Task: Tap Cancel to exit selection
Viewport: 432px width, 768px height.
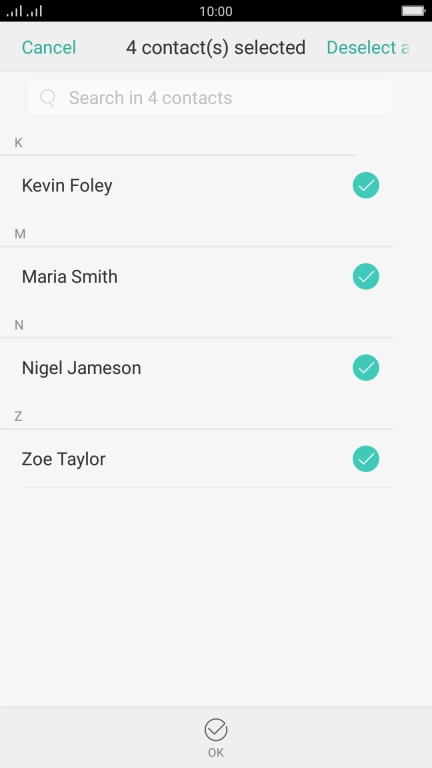Action: (x=49, y=48)
